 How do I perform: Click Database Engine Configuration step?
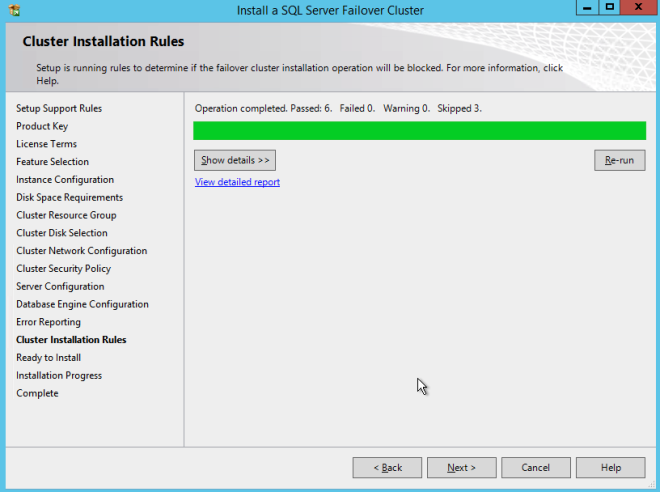pyautogui.click(x=82, y=304)
